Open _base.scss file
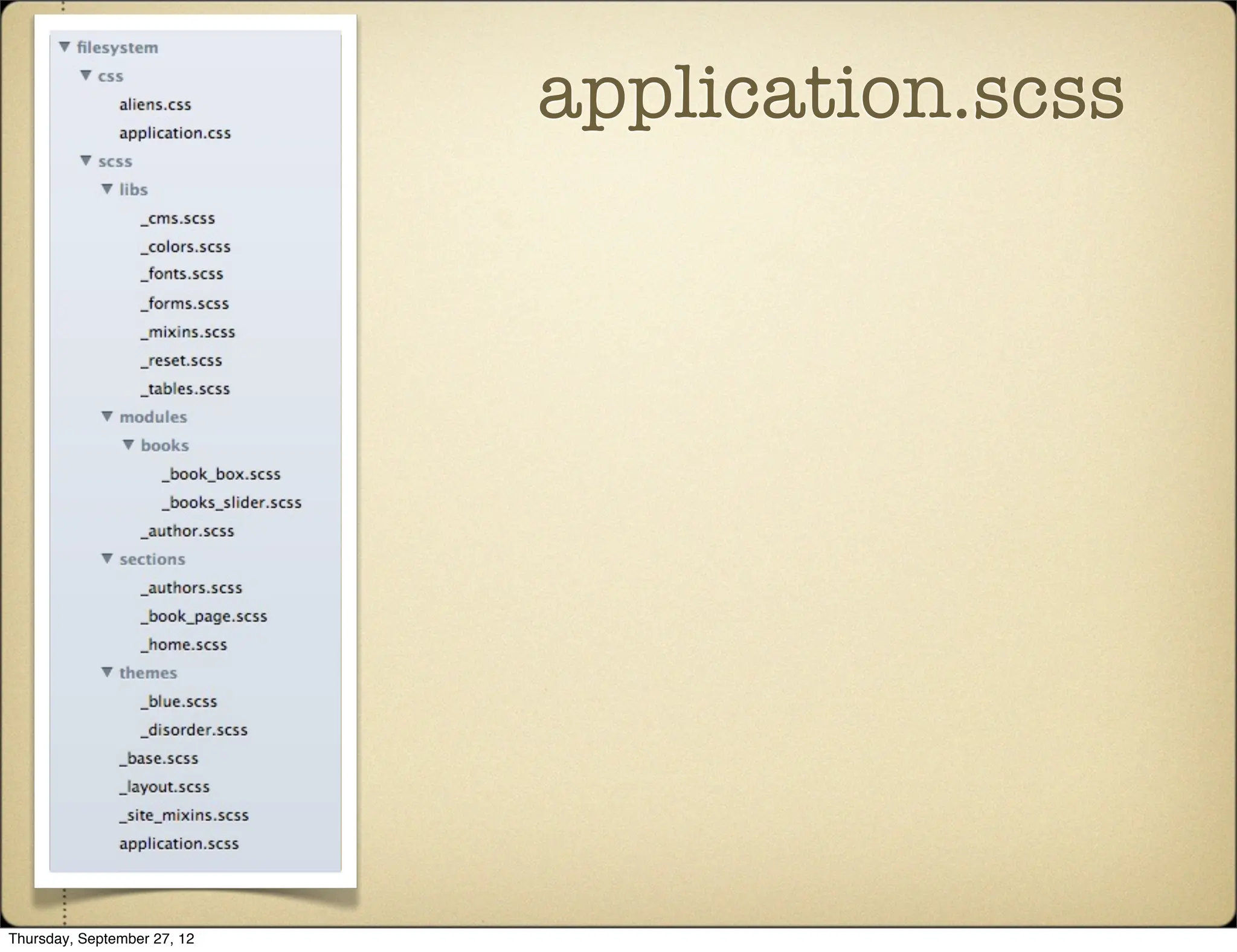The width and height of the screenshot is (1237, 952). [159, 758]
